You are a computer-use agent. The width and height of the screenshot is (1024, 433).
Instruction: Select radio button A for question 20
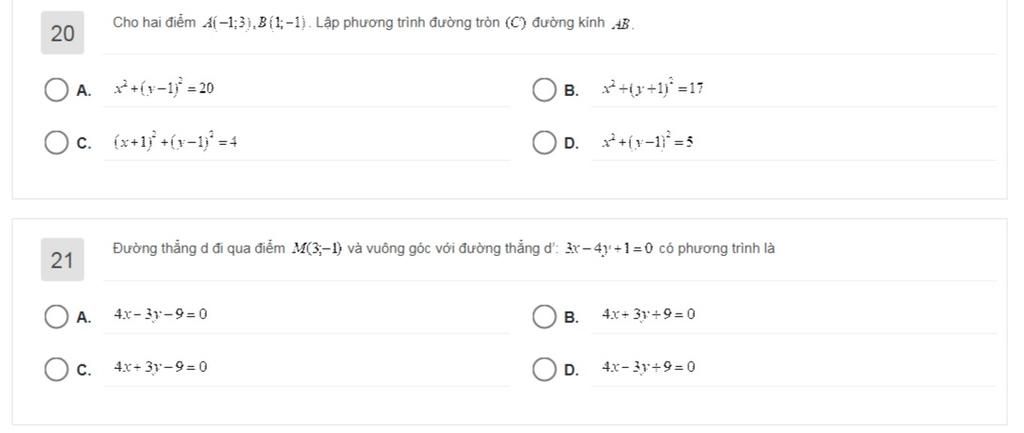coord(56,90)
